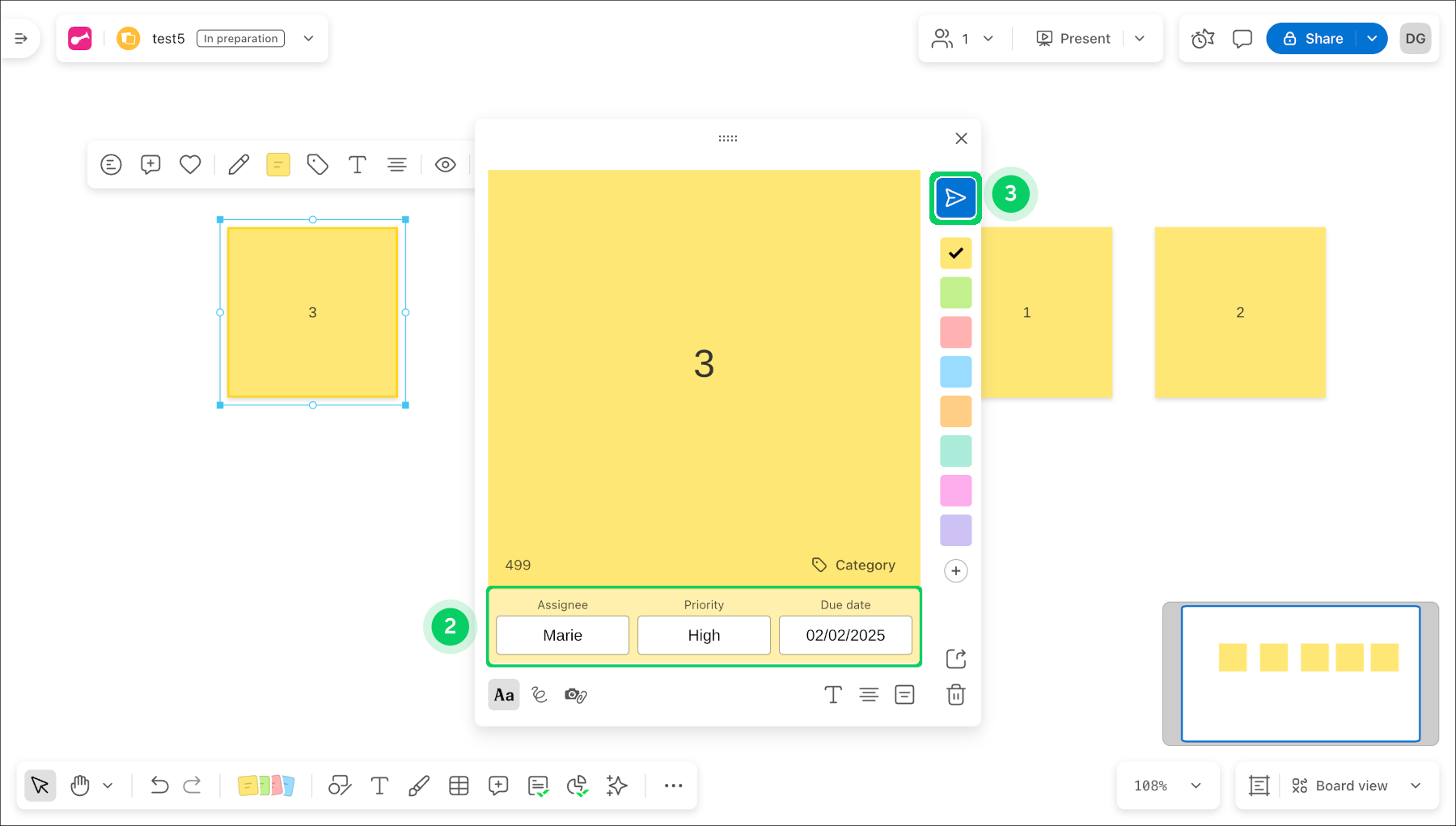1456x826 pixels.
Task: Click the camera capture icon in editor
Action: point(575,695)
